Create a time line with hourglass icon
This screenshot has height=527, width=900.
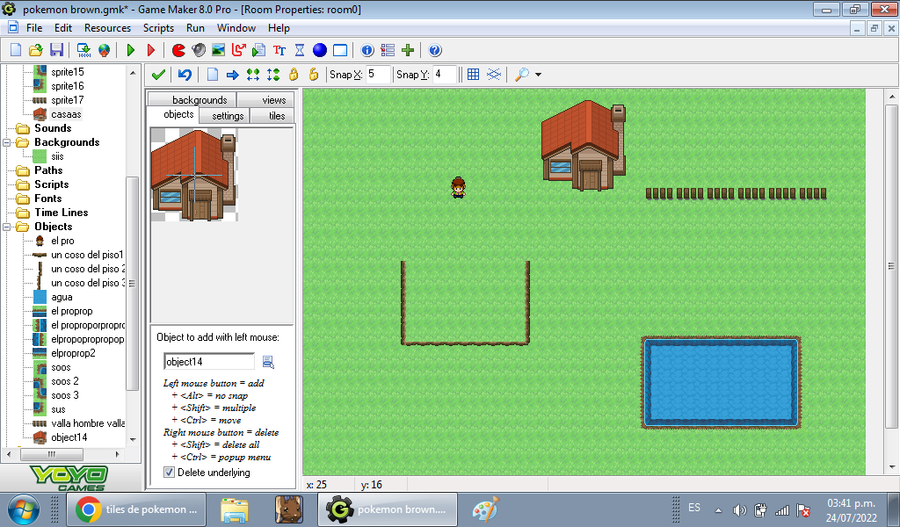click(300, 51)
